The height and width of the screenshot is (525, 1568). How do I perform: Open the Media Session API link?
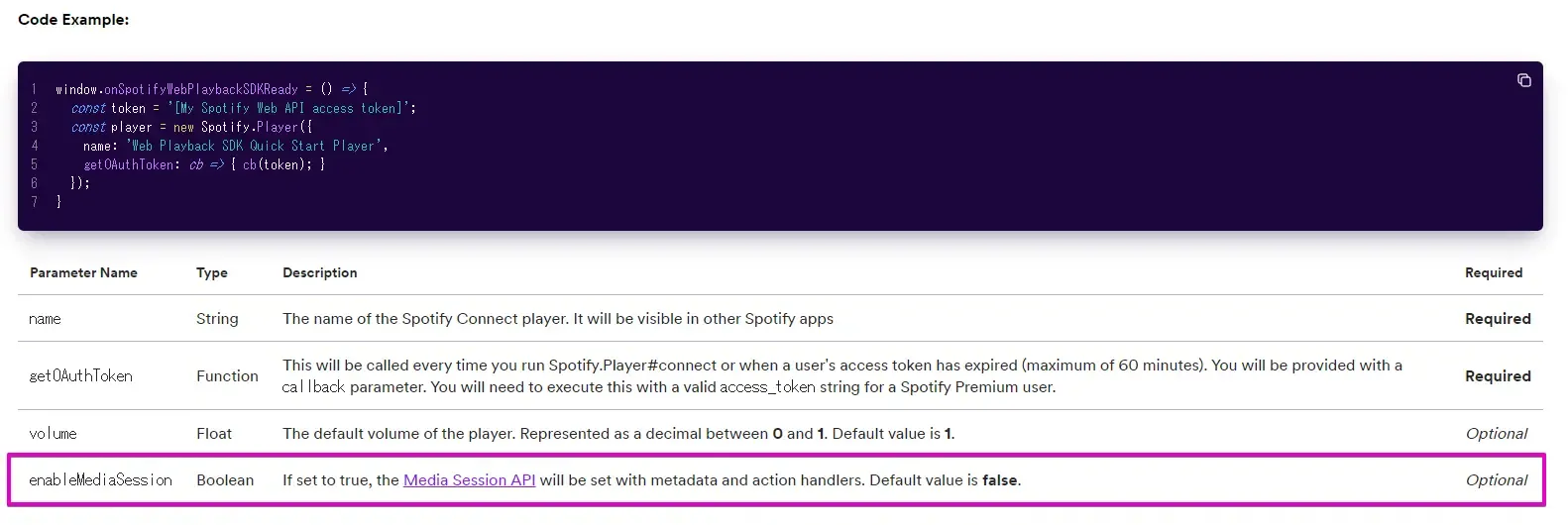coord(469,480)
